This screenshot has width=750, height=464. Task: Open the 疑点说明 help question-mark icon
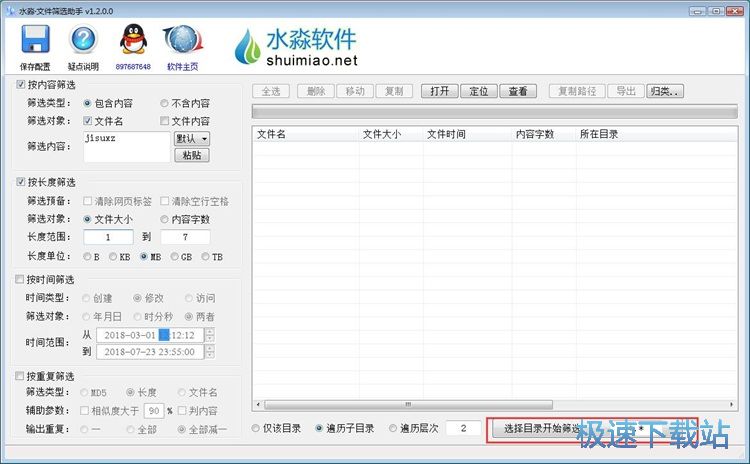83,40
